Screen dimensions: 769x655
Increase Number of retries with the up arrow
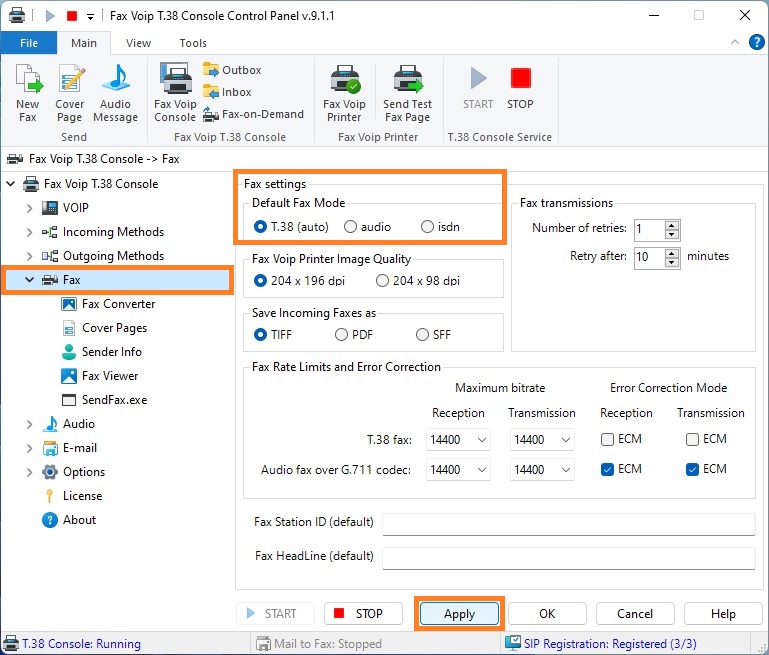click(671, 225)
